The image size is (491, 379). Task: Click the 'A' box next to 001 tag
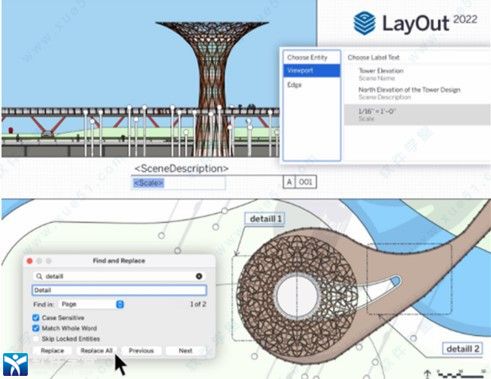tap(289, 182)
